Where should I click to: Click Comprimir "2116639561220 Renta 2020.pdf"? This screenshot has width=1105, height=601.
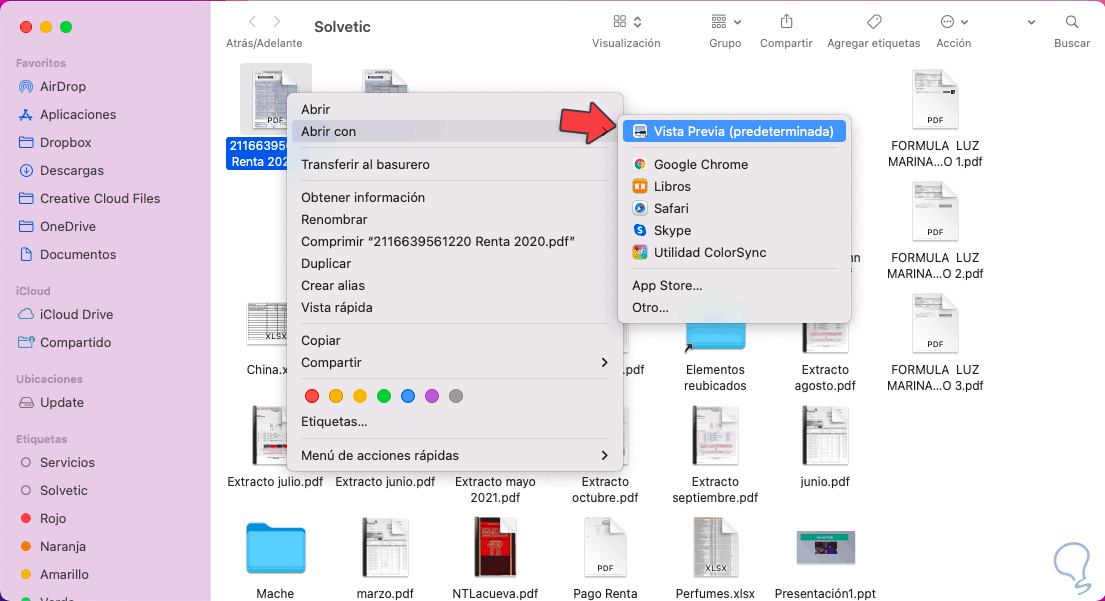(455, 241)
